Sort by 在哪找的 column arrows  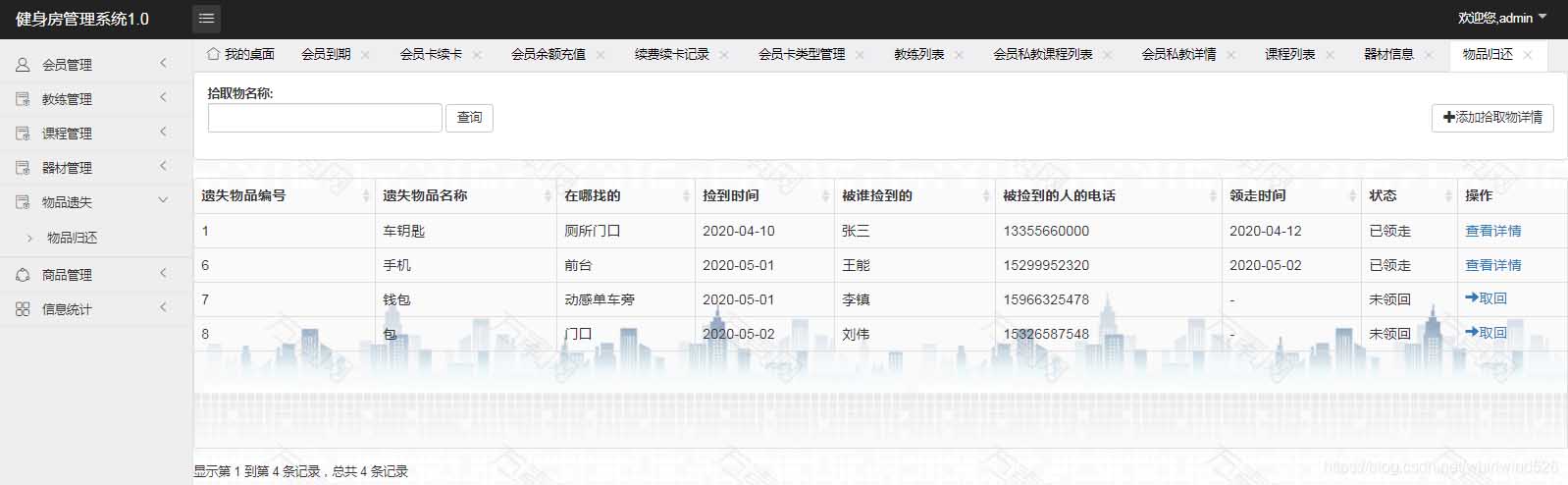pos(686,196)
